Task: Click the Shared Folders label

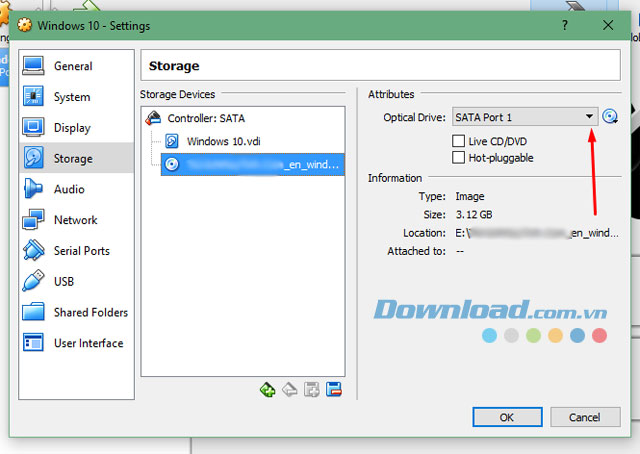Action: (x=91, y=312)
